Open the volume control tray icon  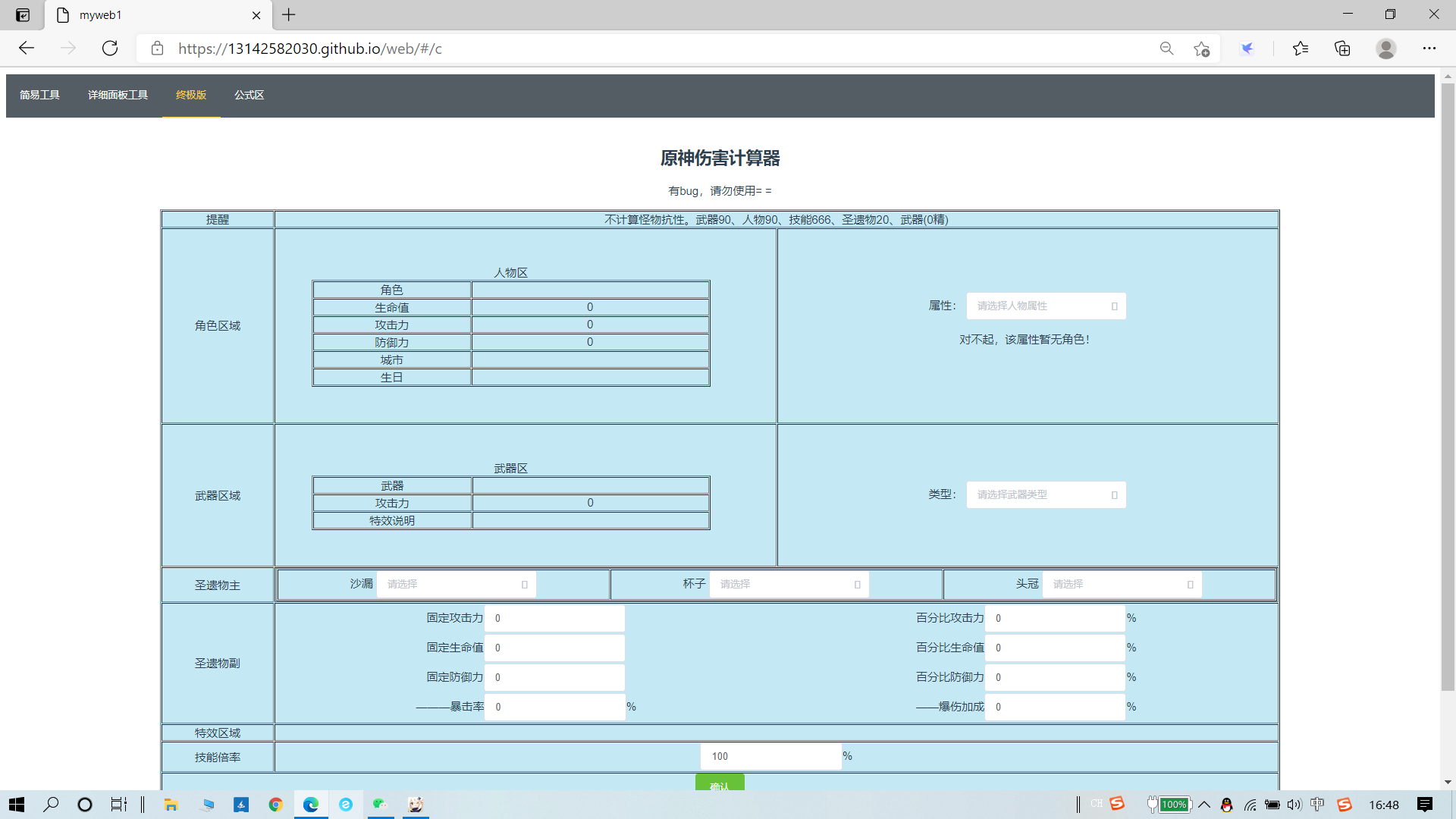coord(1294,805)
